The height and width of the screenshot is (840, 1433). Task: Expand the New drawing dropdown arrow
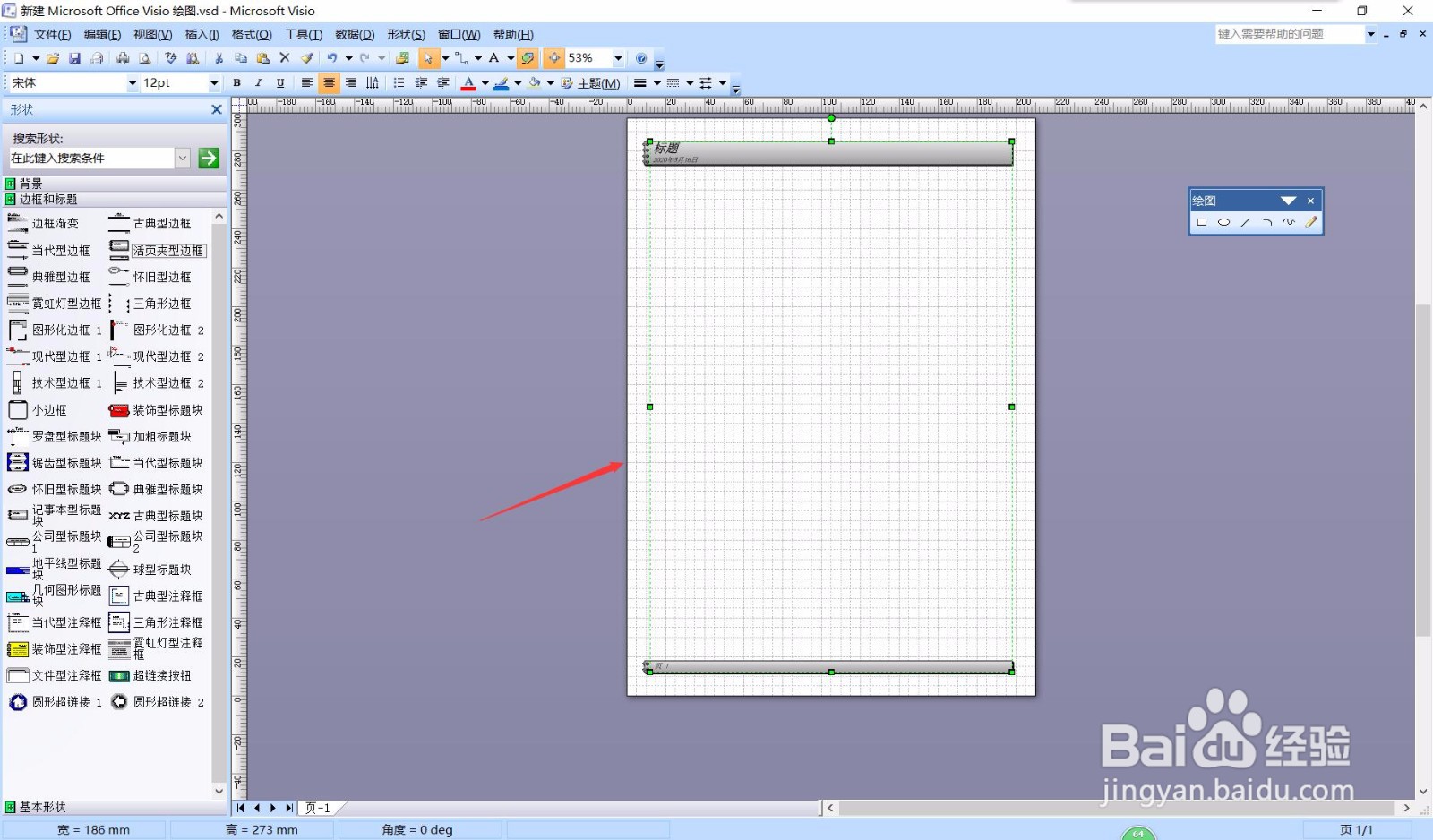click(36, 58)
